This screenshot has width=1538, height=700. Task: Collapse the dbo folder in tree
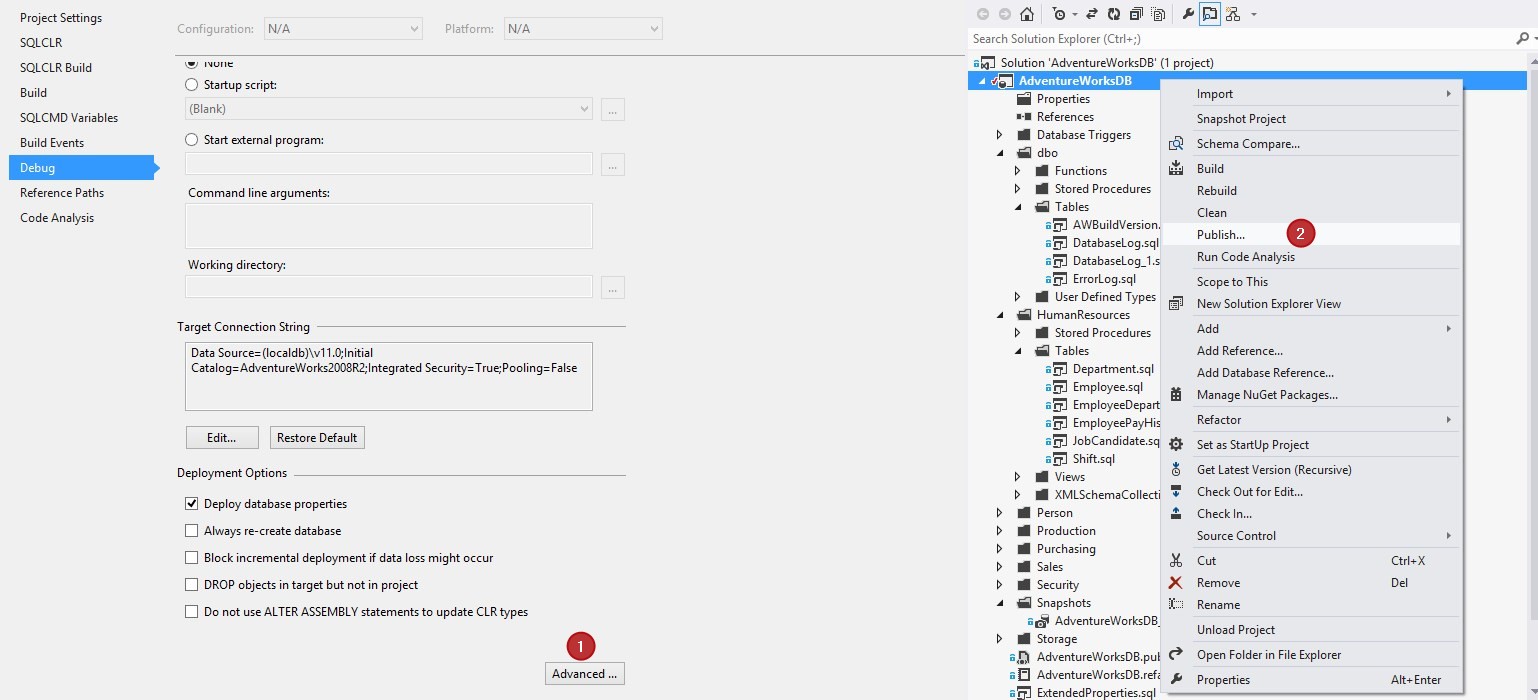tap(999, 153)
